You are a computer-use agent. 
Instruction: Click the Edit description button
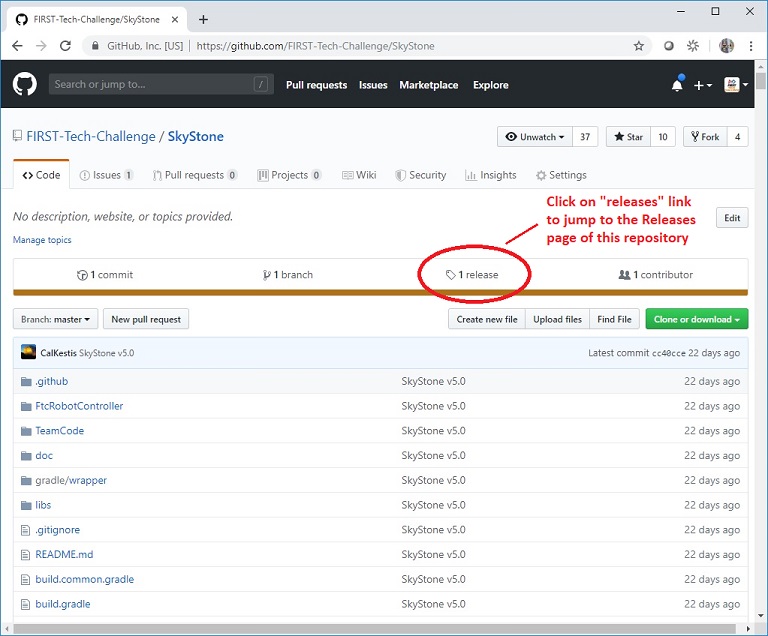click(732, 218)
